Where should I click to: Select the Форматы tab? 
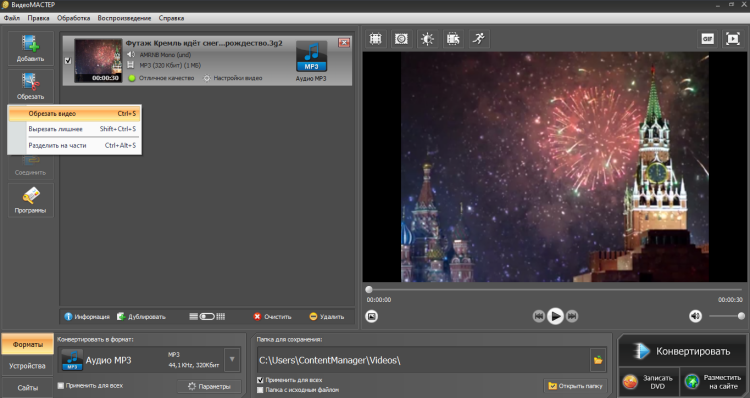[27, 344]
